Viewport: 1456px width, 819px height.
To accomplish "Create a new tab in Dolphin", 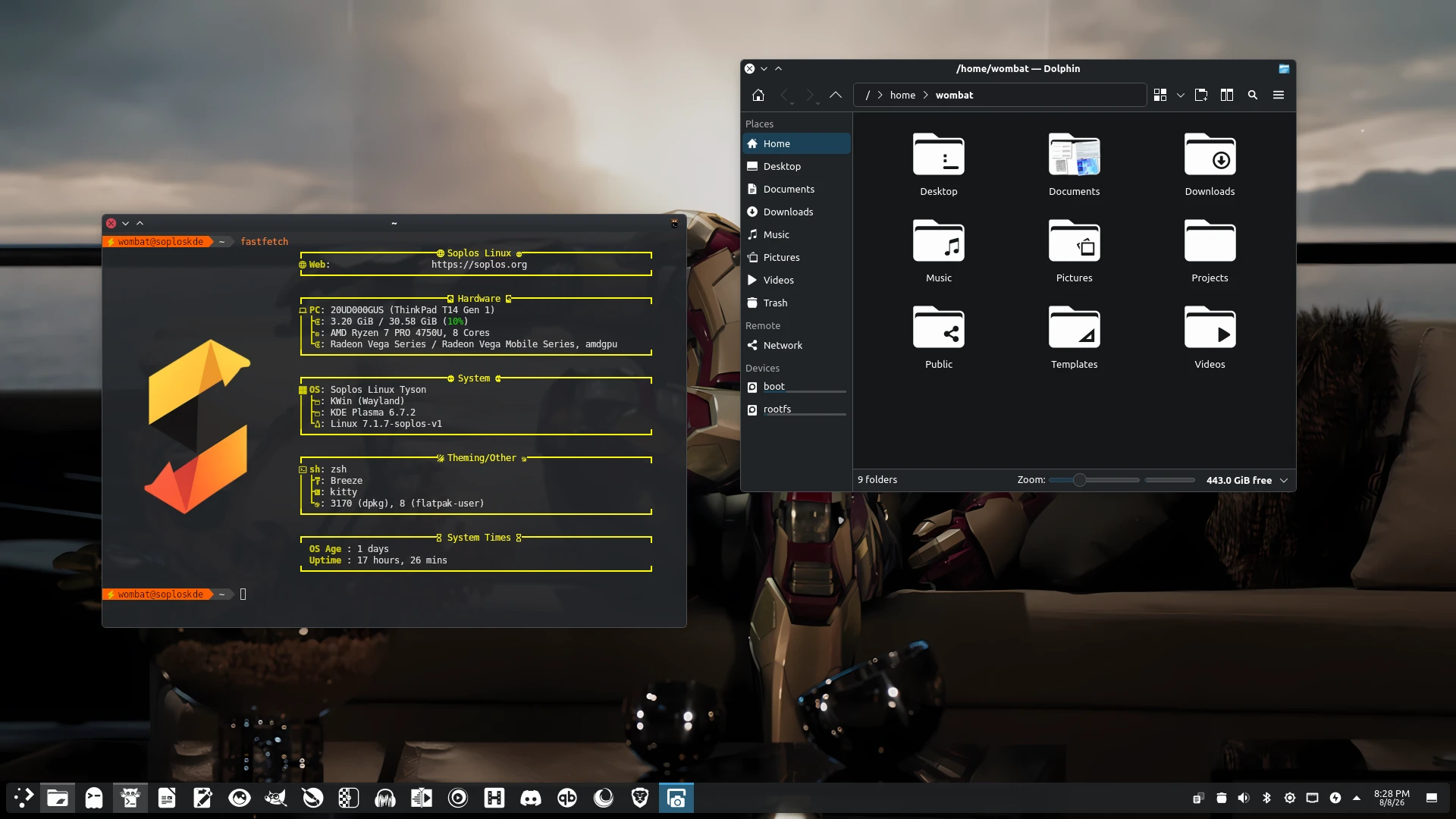I will pos(1201,95).
